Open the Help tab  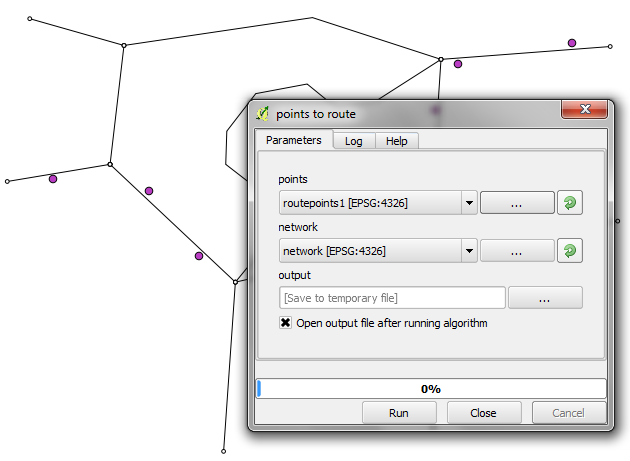pyautogui.click(x=397, y=141)
